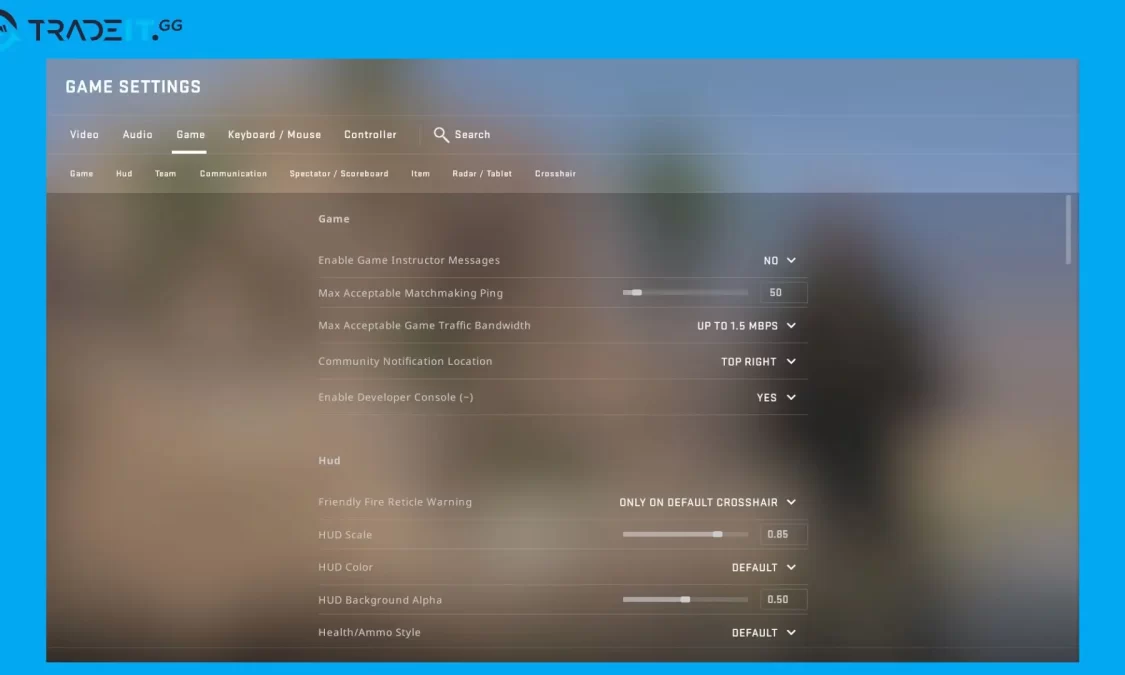Open the Video settings tab
1125x675 pixels.
[x=84, y=135]
